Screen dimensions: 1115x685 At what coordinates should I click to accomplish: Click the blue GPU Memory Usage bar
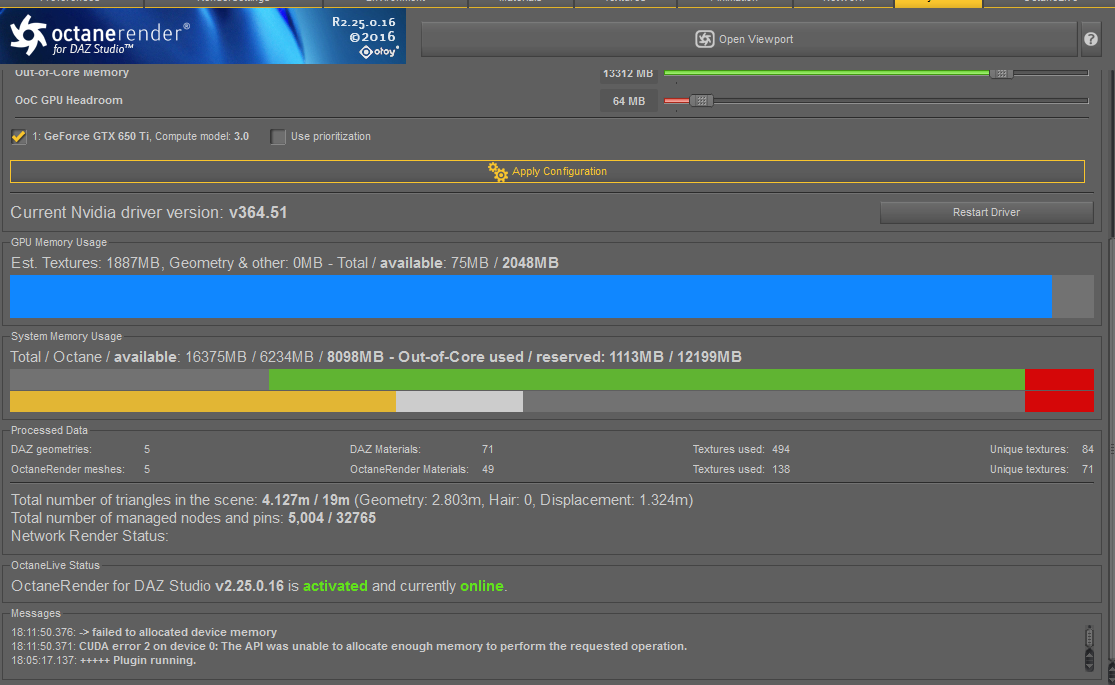530,297
